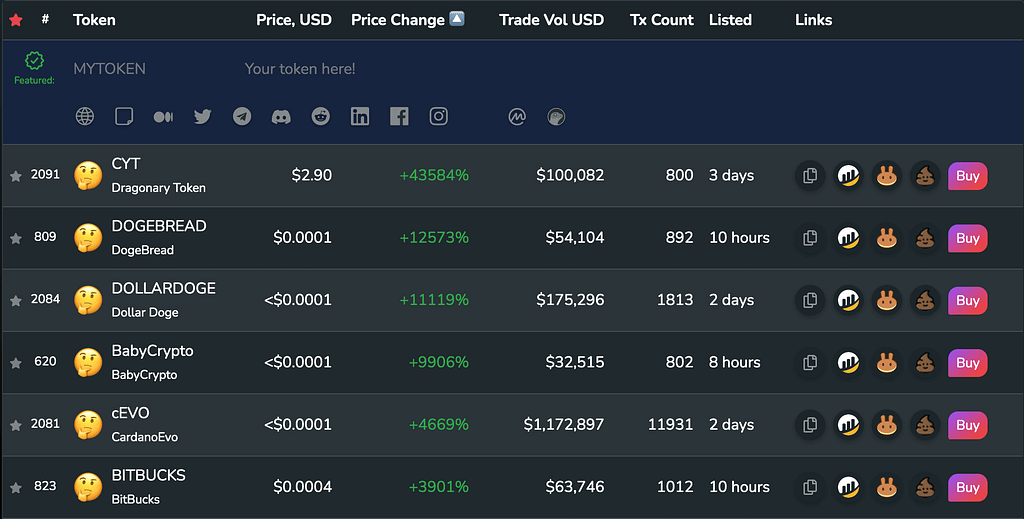Image resolution: width=1024 pixels, height=519 pixels.
Task: Click the thinking emoji logo for DOGEBREAD
Action: [88, 238]
